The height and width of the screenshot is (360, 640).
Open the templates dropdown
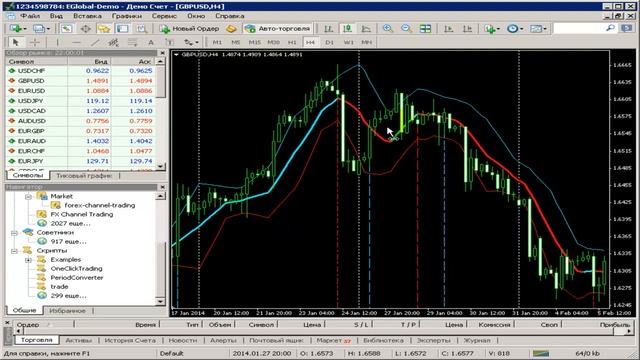(538, 29)
